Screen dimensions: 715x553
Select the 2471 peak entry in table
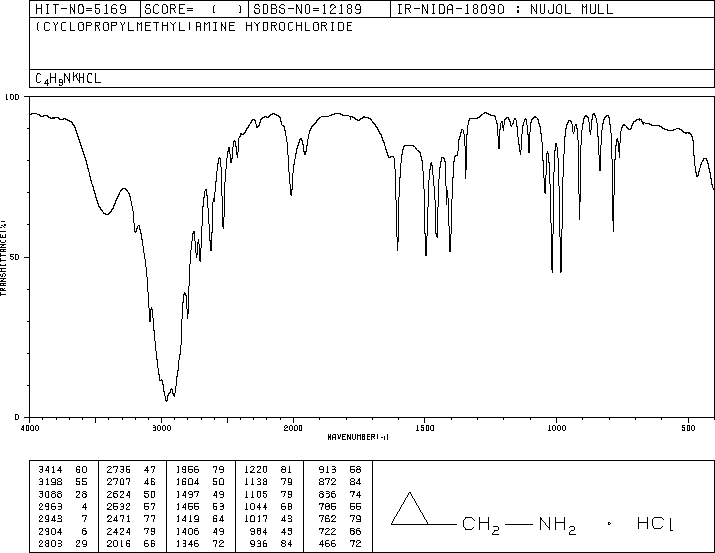tap(131, 519)
